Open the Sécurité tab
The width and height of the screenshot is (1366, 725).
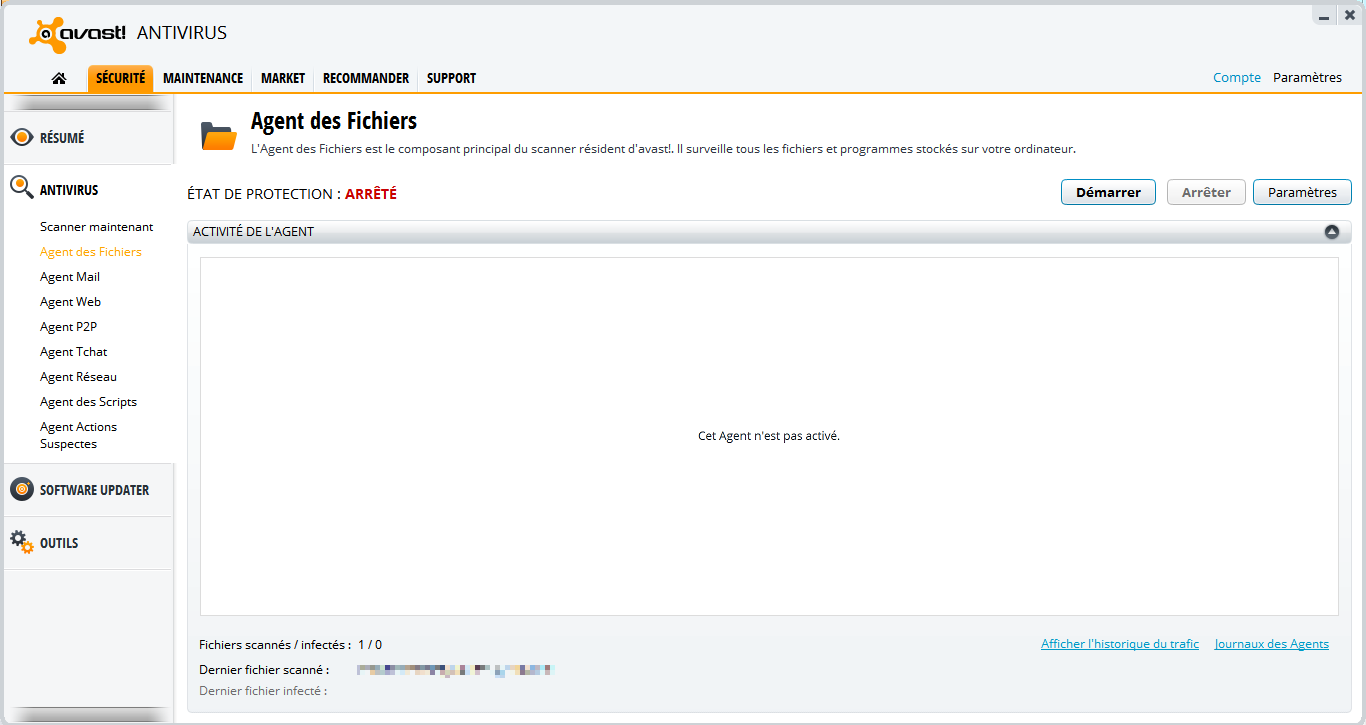(120, 78)
